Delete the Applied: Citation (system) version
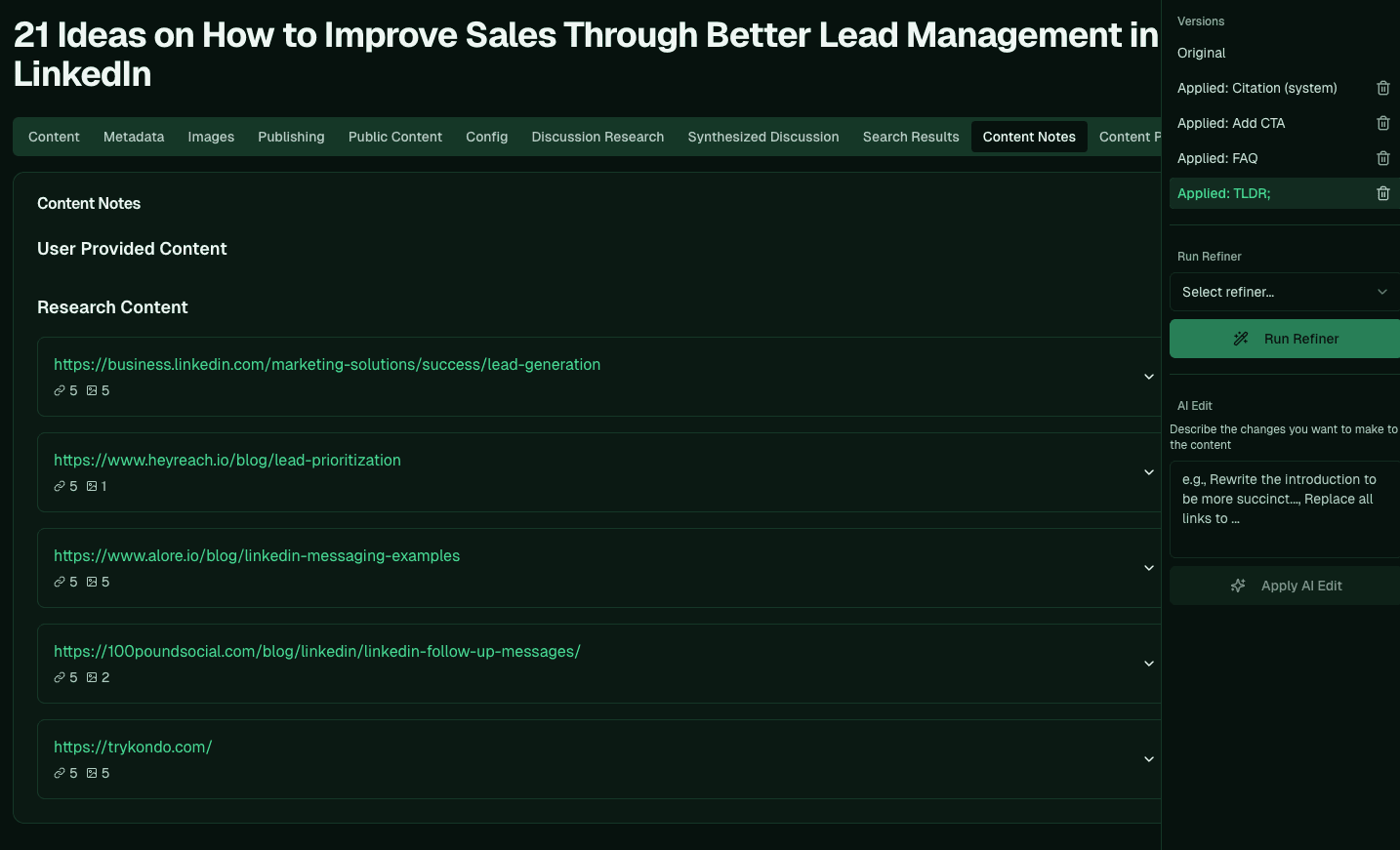The width and height of the screenshot is (1400, 850). (1383, 88)
